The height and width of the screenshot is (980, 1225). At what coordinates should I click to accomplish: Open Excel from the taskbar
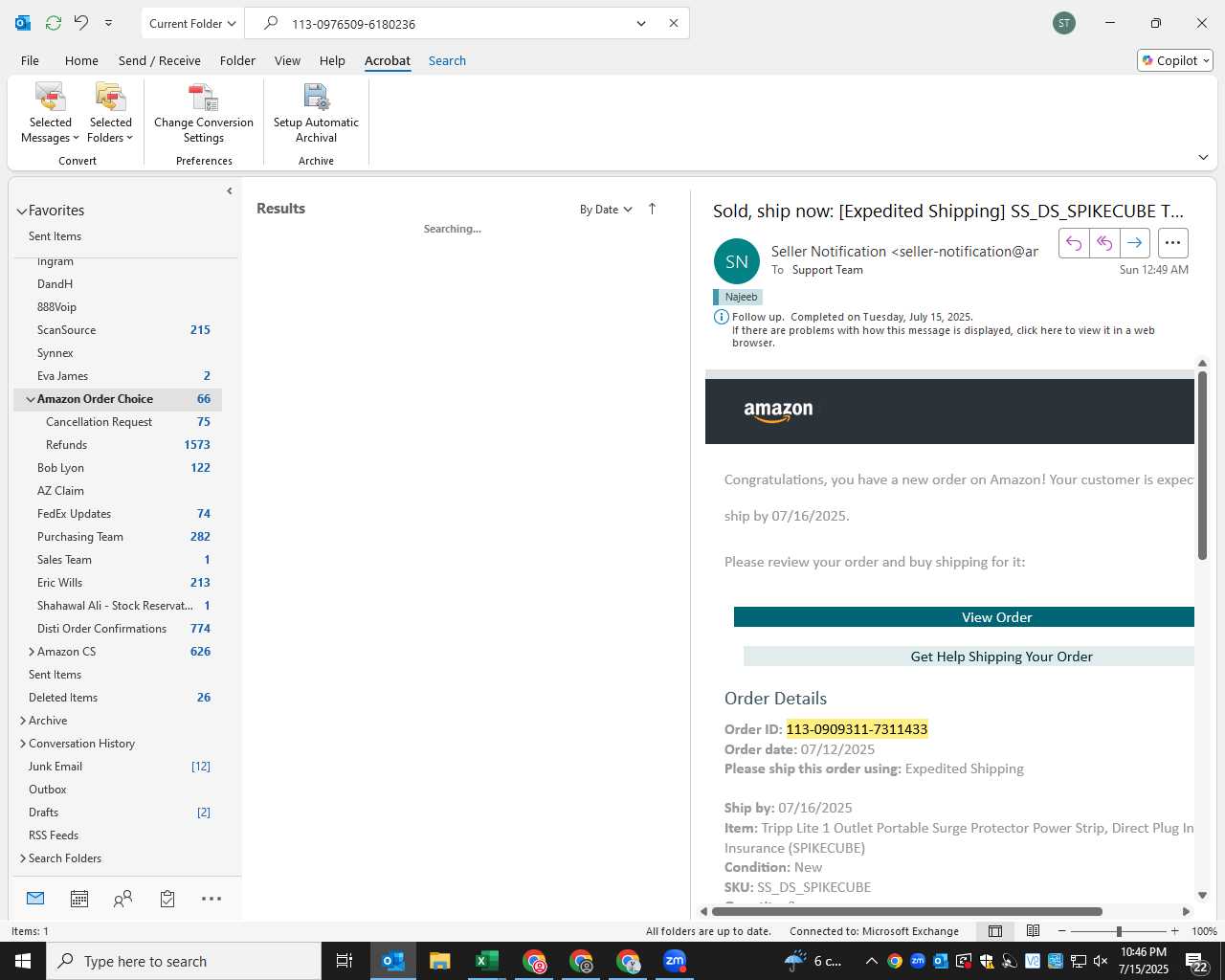486,961
